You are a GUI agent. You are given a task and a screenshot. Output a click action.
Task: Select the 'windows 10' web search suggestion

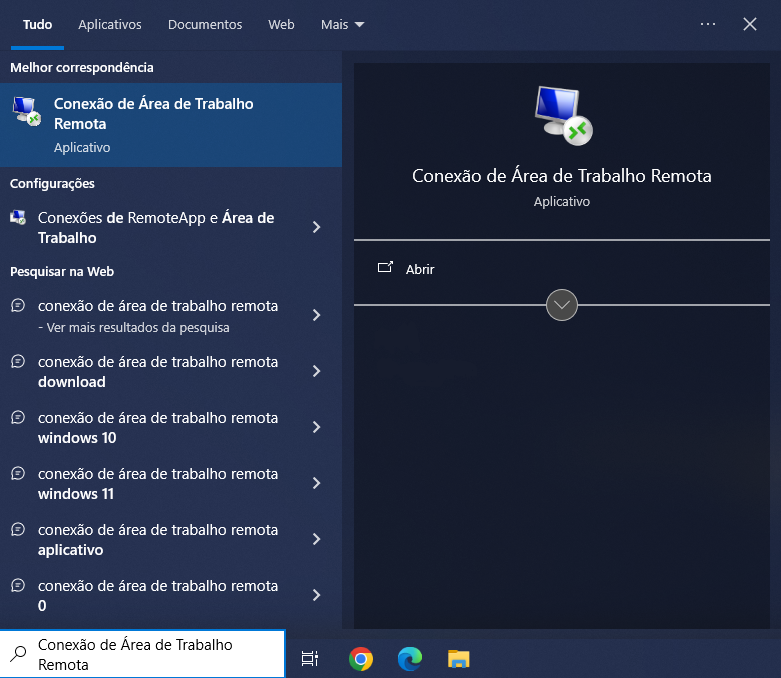(x=158, y=427)
